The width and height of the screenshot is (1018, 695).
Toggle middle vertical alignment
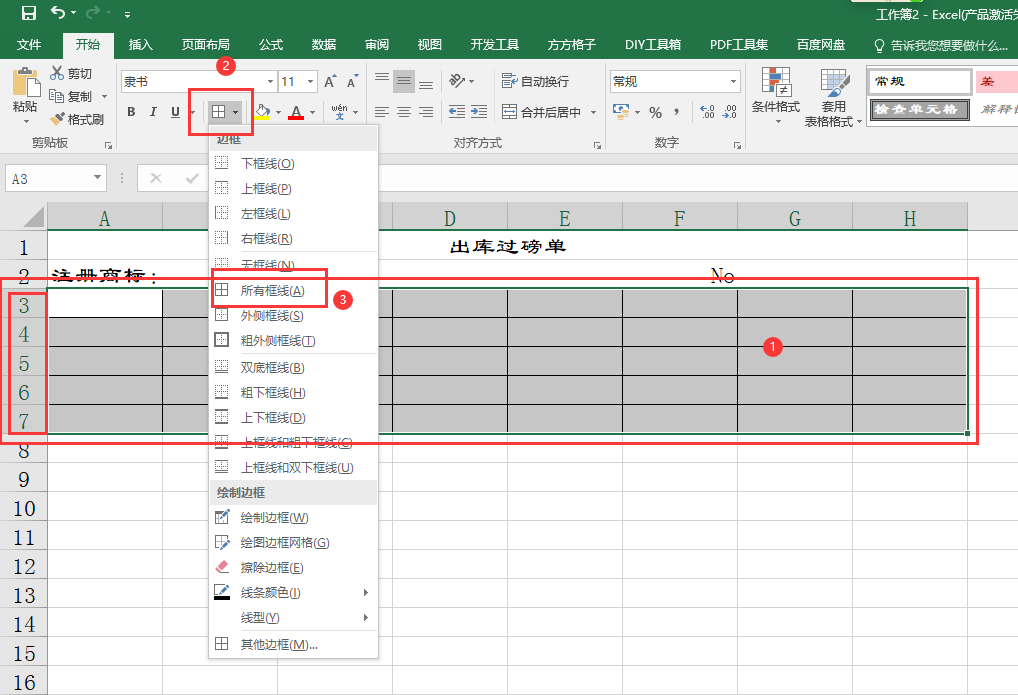[404, 81]
